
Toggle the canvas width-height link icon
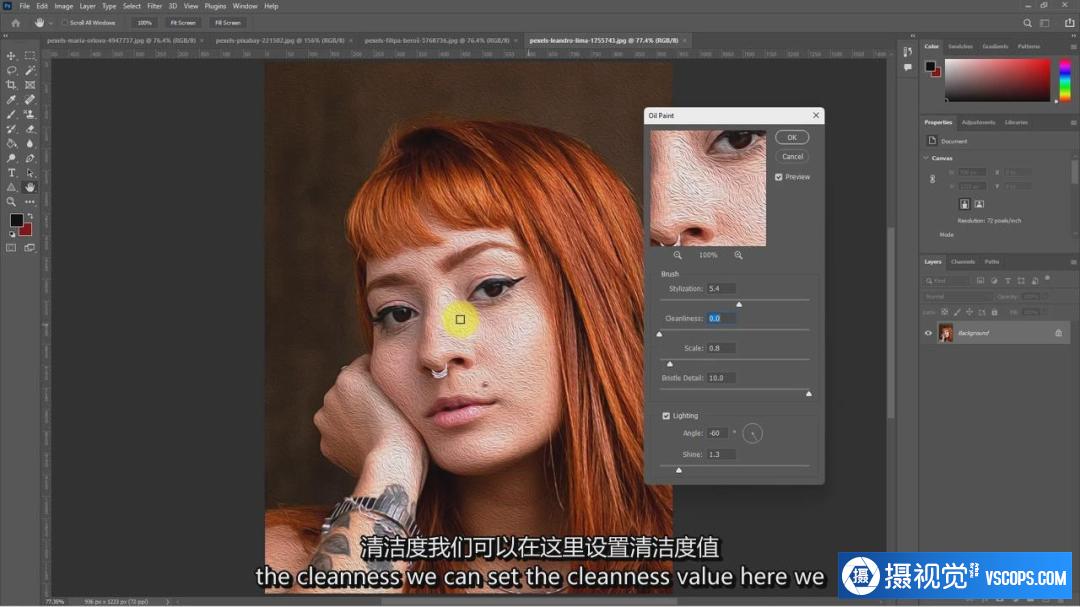click(x=932, y=178)
